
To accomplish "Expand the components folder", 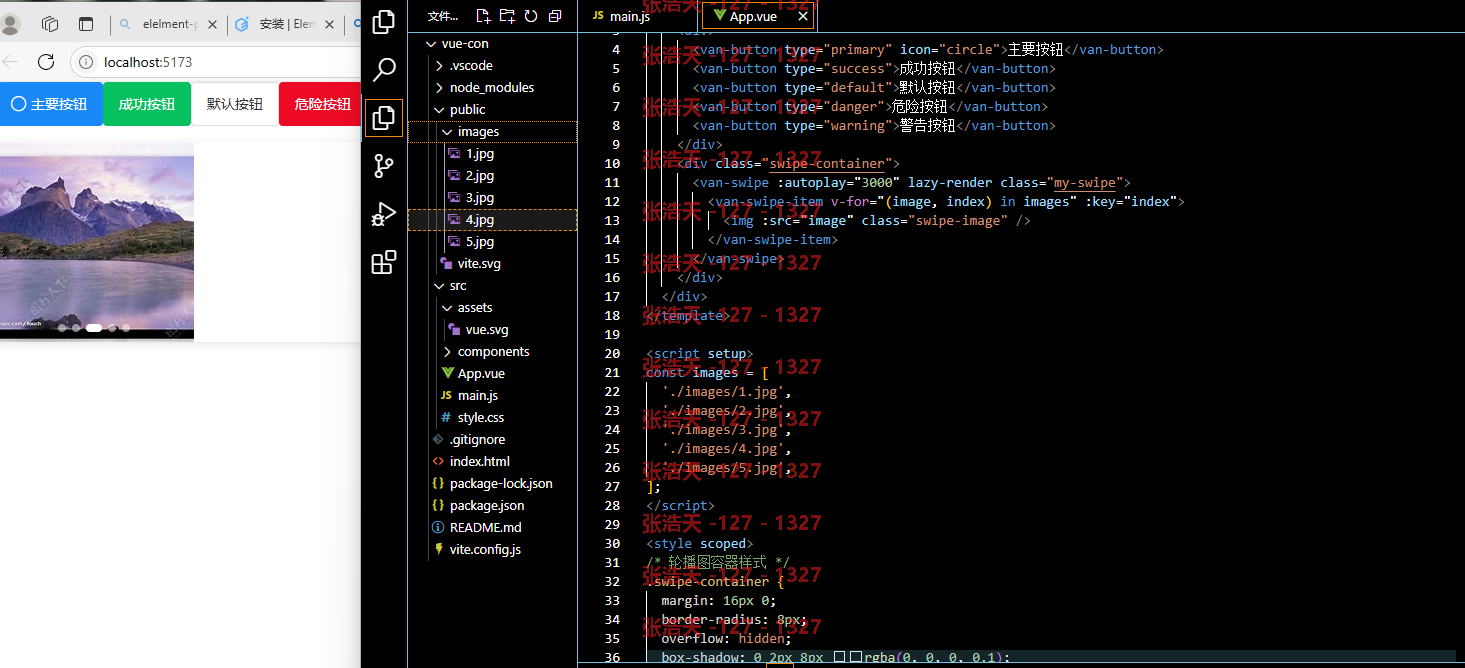I will pyautogui.click(x=447, y=352).
